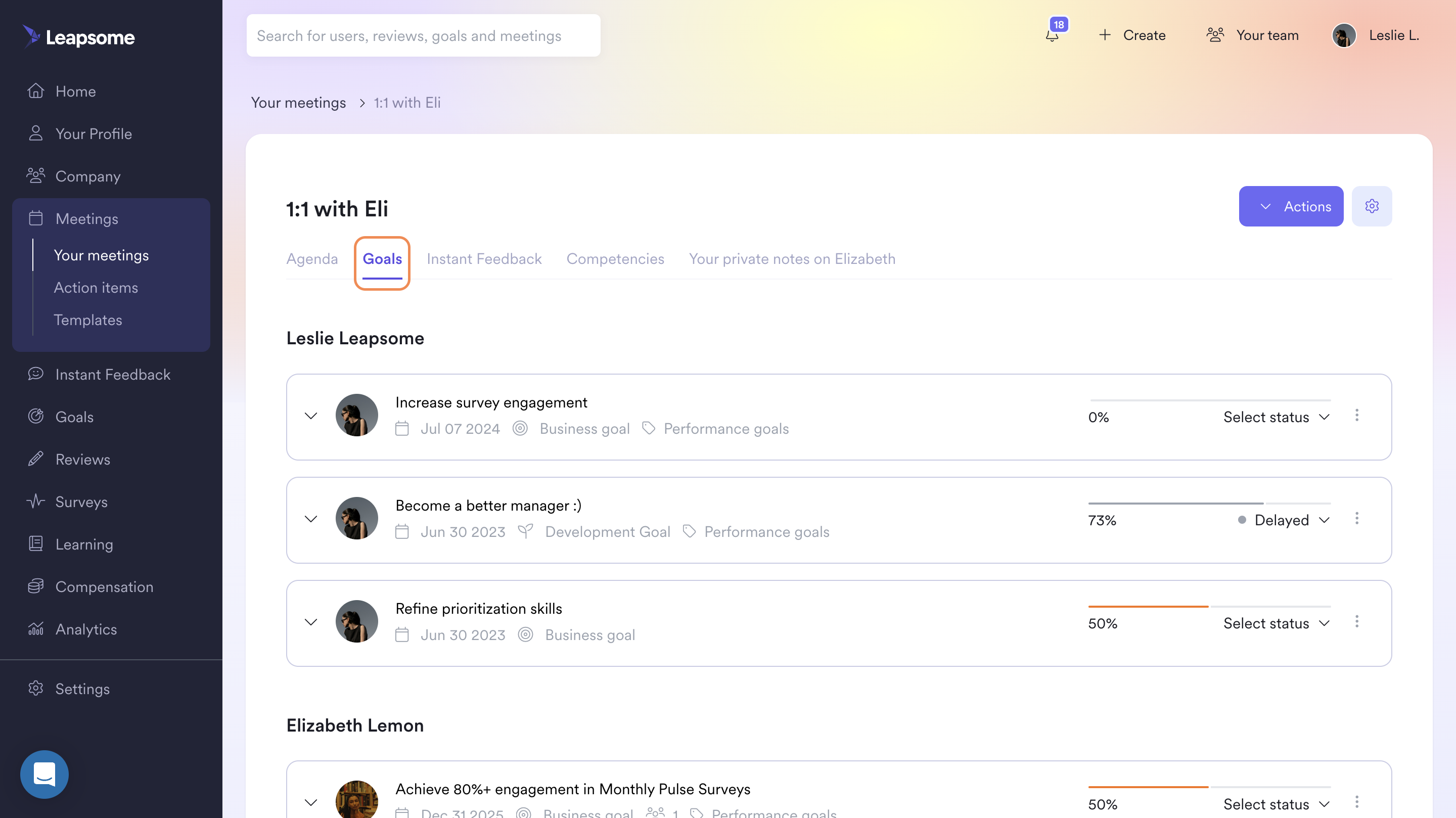The width and height of the screenshot is (1456, 818).
Task: Click the Analytics chart icon
Action: point(35,628)
